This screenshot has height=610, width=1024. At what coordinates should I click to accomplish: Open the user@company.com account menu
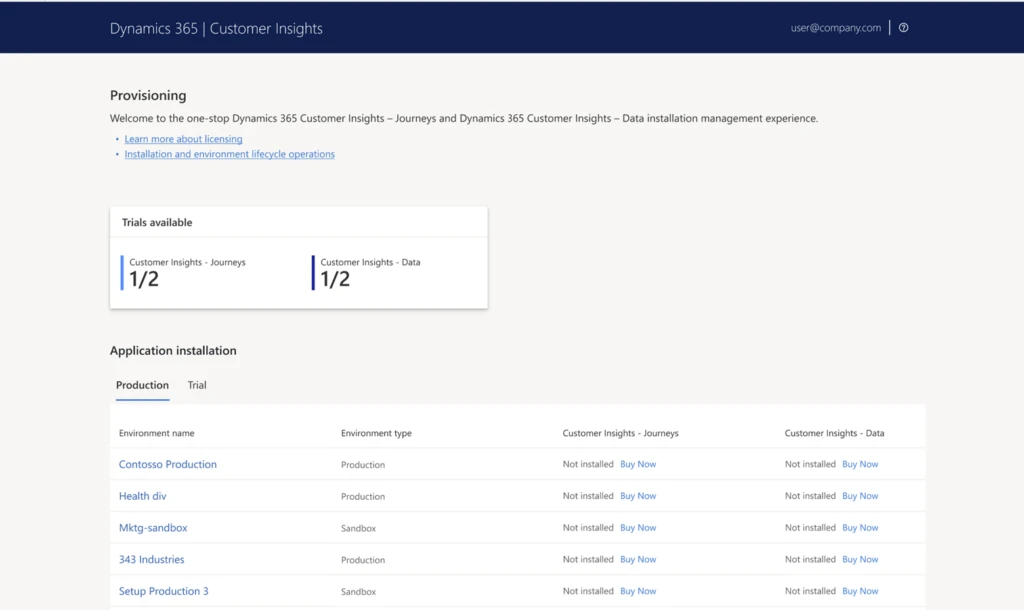pos(835,28)
